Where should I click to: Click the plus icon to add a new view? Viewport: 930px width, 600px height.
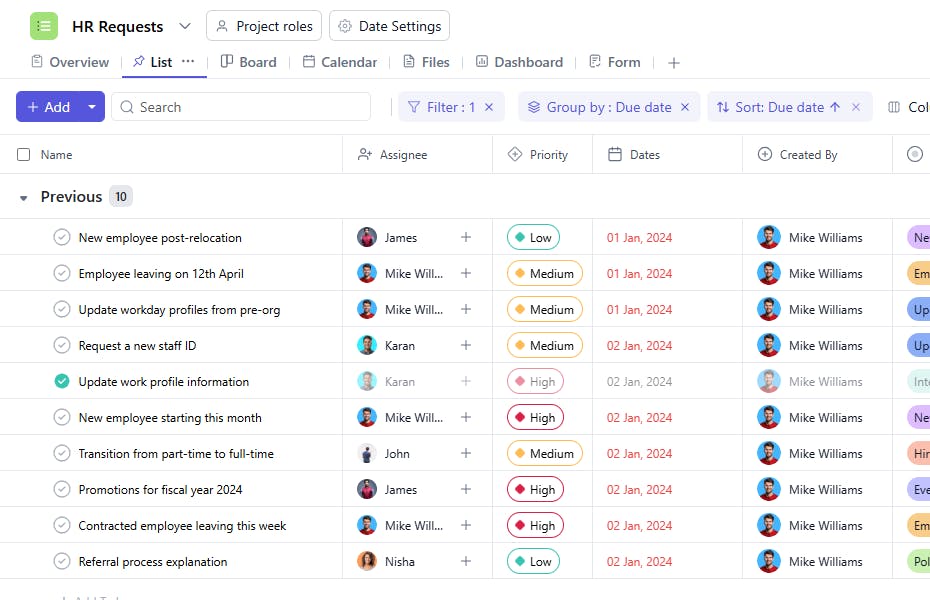[674, 63]
